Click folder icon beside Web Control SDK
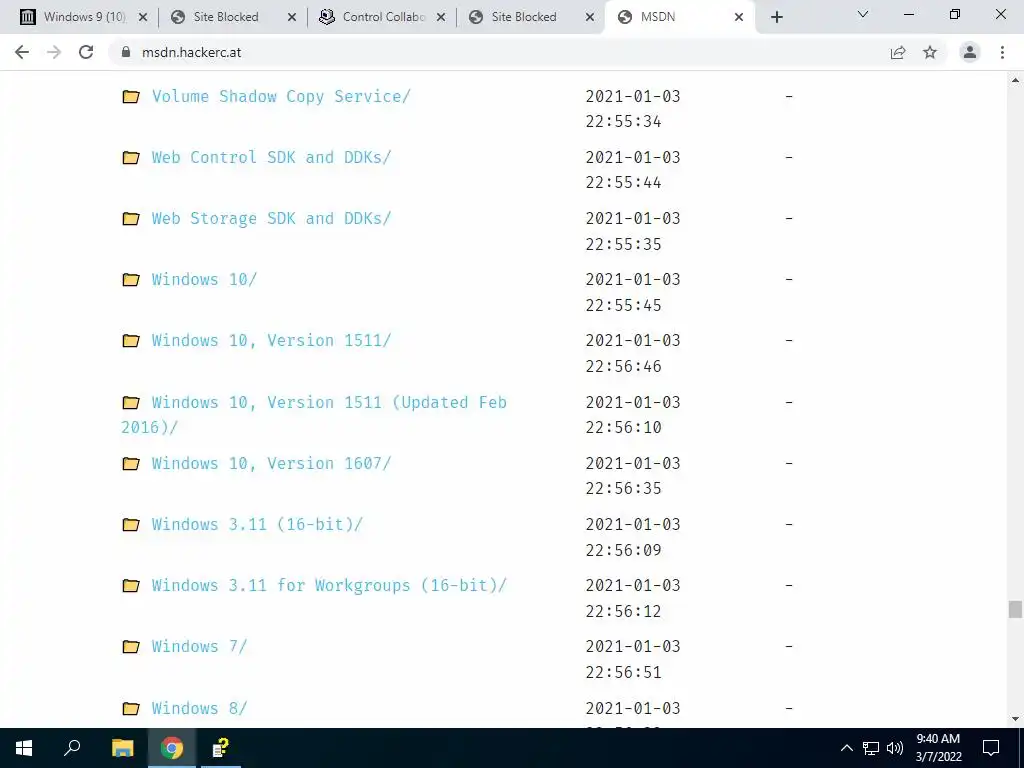The image size is (1024, 768). 131,157
